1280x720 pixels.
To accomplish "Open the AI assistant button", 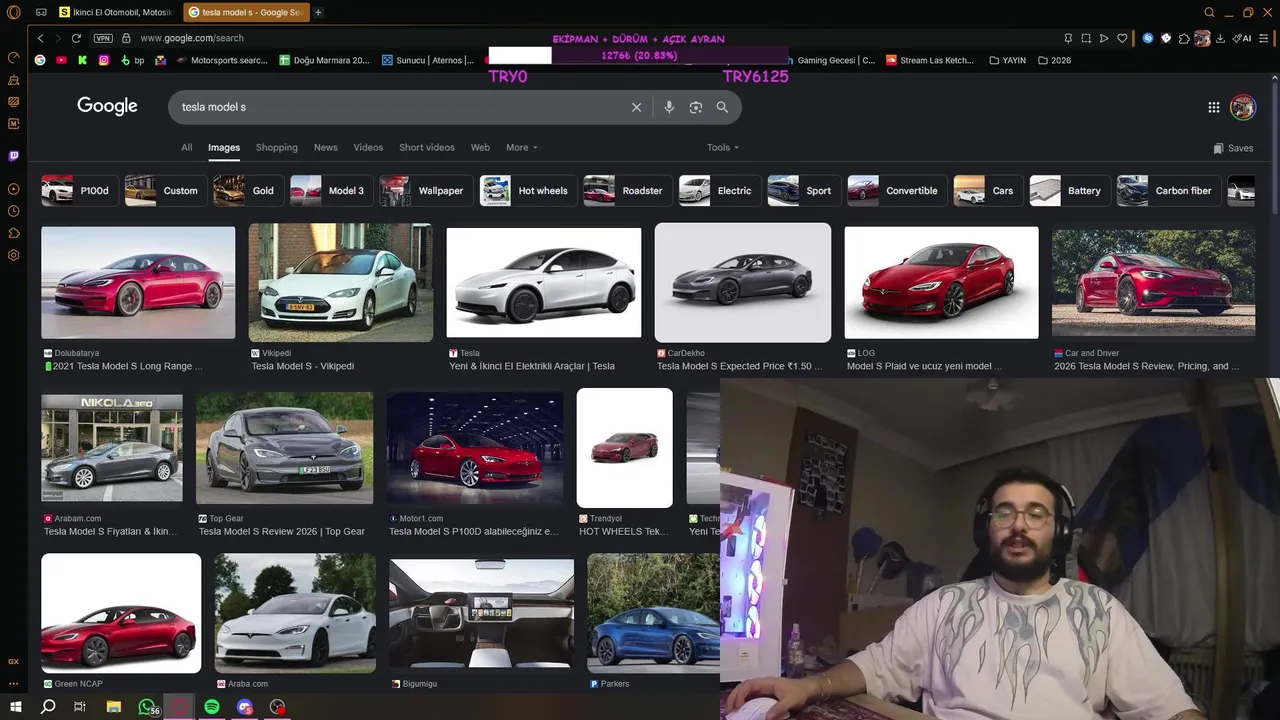I will pos(1242,38).
